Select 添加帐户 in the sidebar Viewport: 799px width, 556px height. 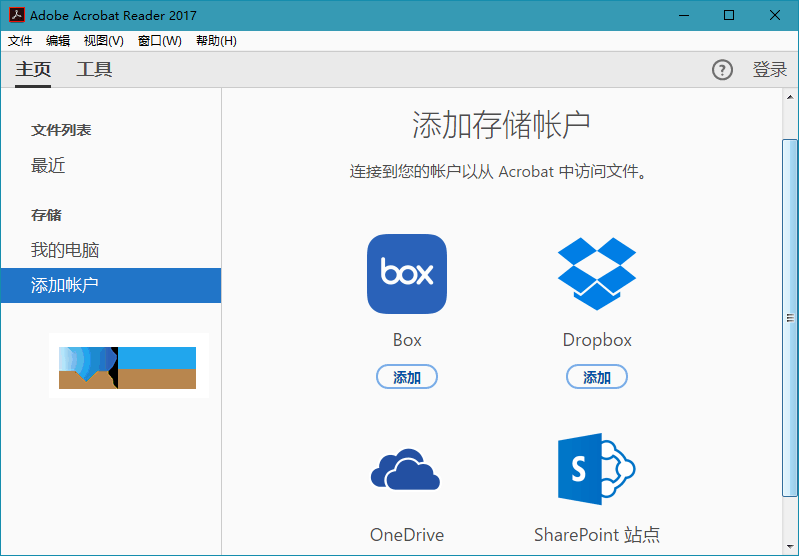tap(111, 285)
